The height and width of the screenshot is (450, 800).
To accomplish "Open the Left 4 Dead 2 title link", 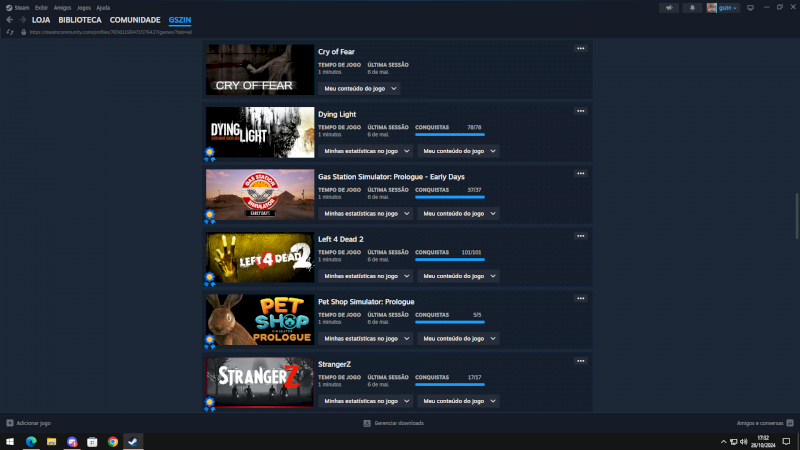I will click(341, 239).
